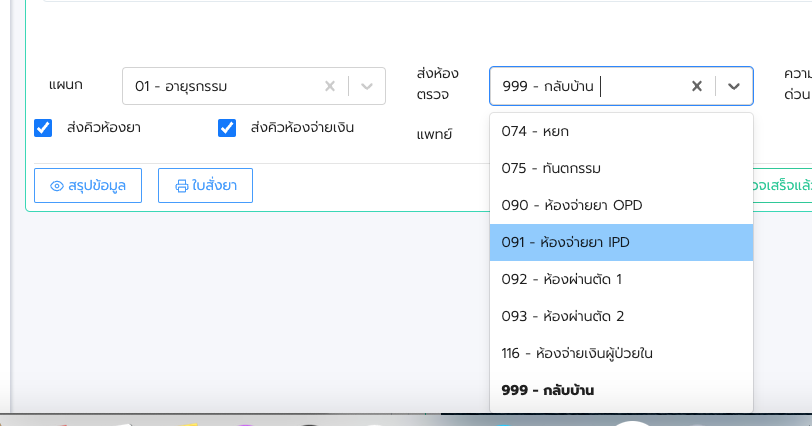Screen dimensions: 812x426
Task: Uncheck the ส่งคิวห้องยา checkbox
Action: pos(43,128)
